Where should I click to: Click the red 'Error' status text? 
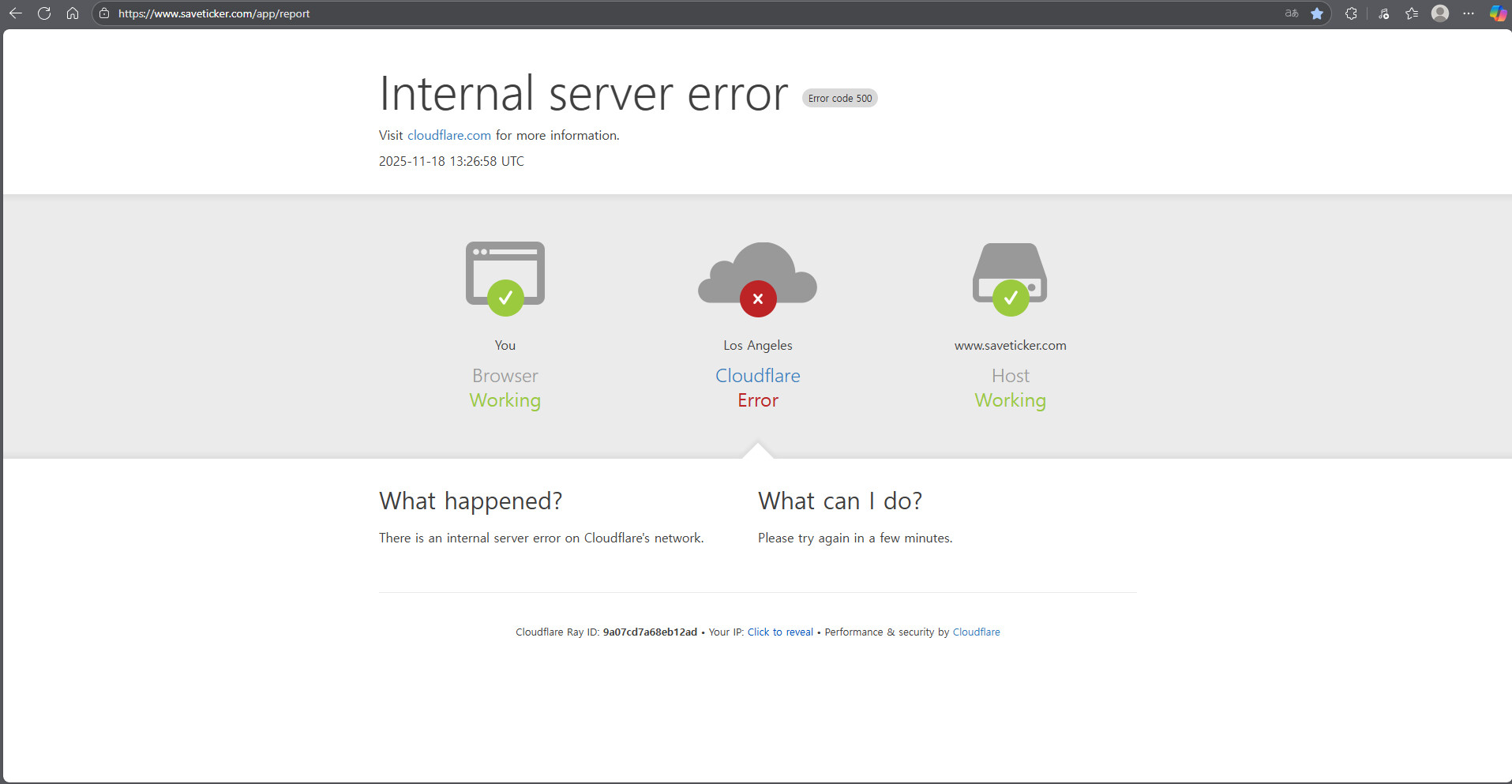click(x=758, y=400)
